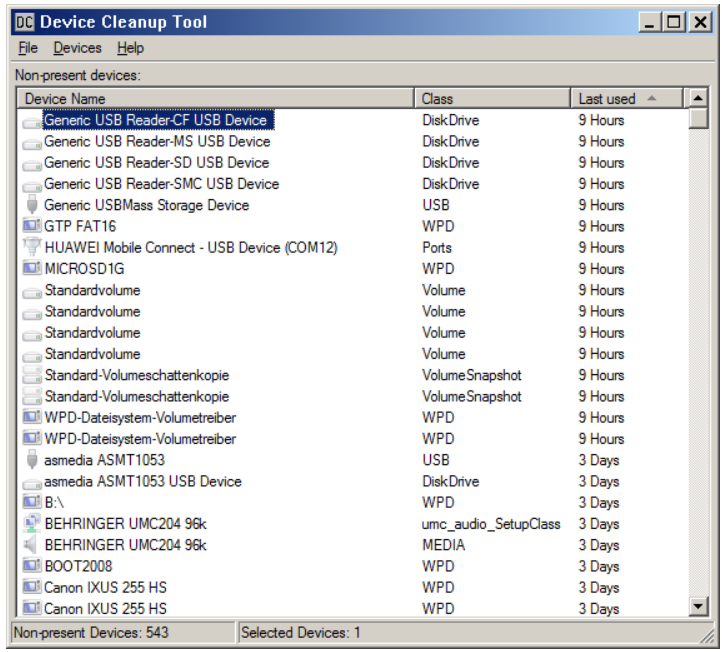Sort by the Class column header

pos(492,99)
